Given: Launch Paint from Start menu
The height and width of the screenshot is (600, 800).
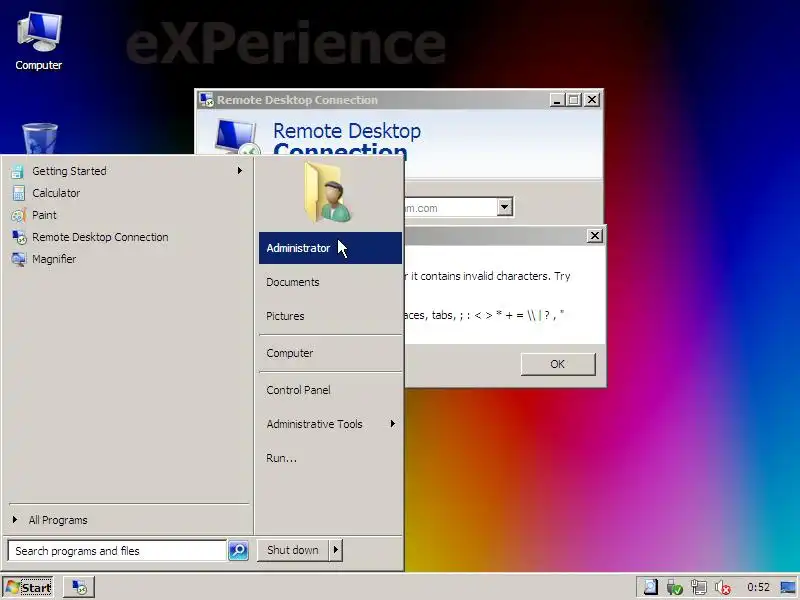Looking at the screenshot, I should click(x=127, y=215).
